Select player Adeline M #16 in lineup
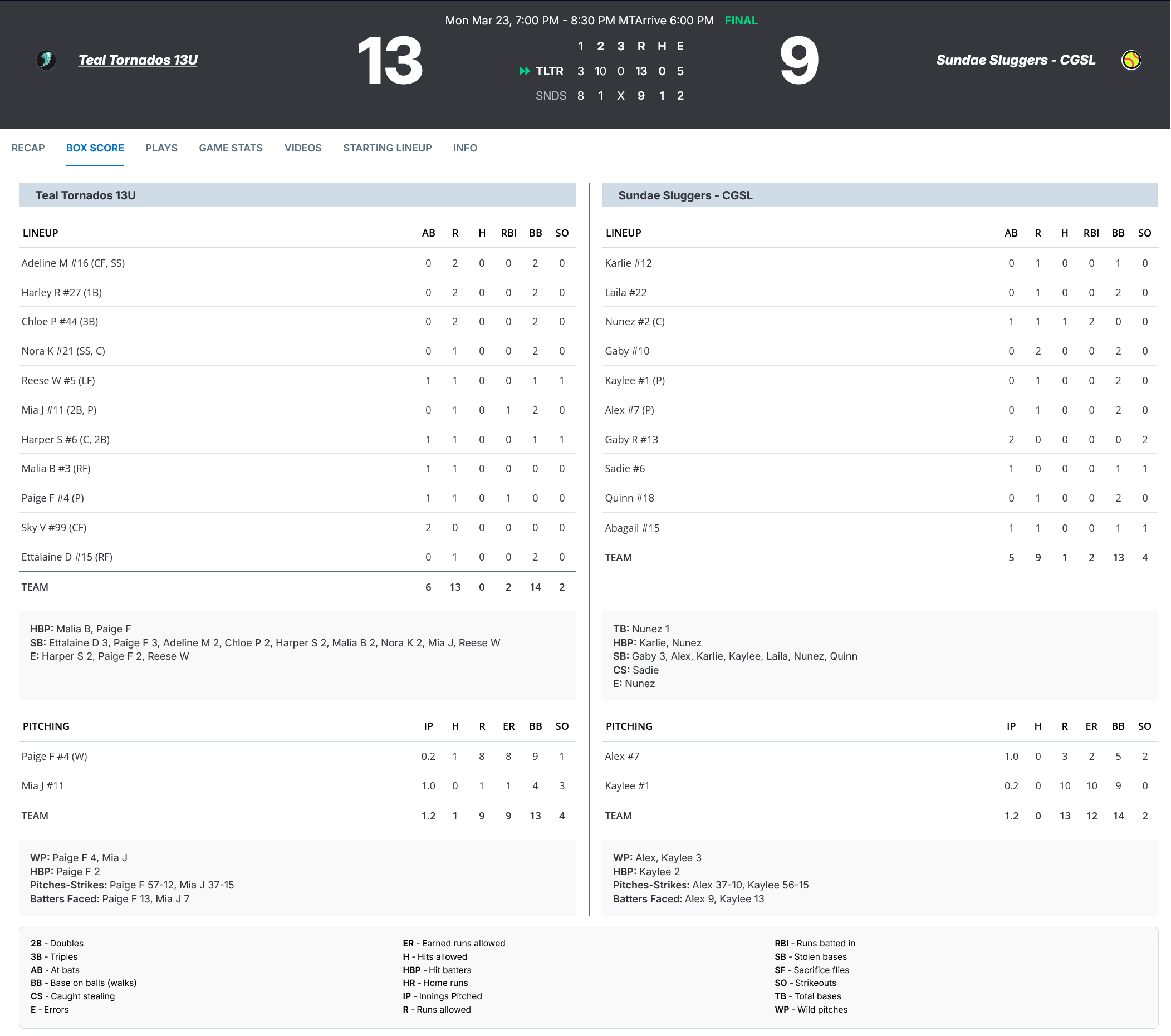This screenshot has width=1171, height=1036. [73, 263]
